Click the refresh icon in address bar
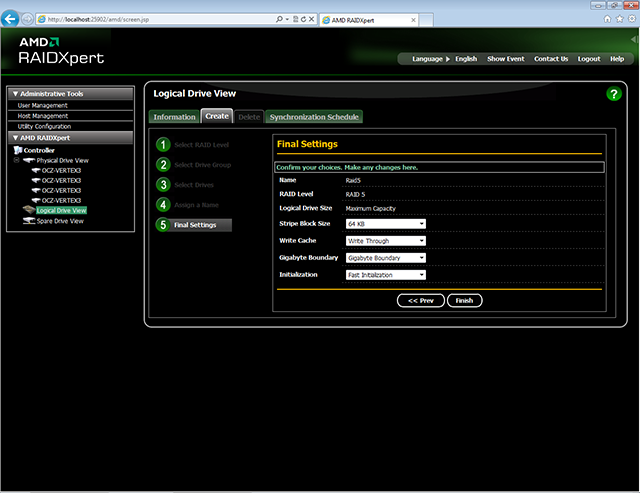The width and height of the screenshot is (640, 493). click(x=303, y=19)
